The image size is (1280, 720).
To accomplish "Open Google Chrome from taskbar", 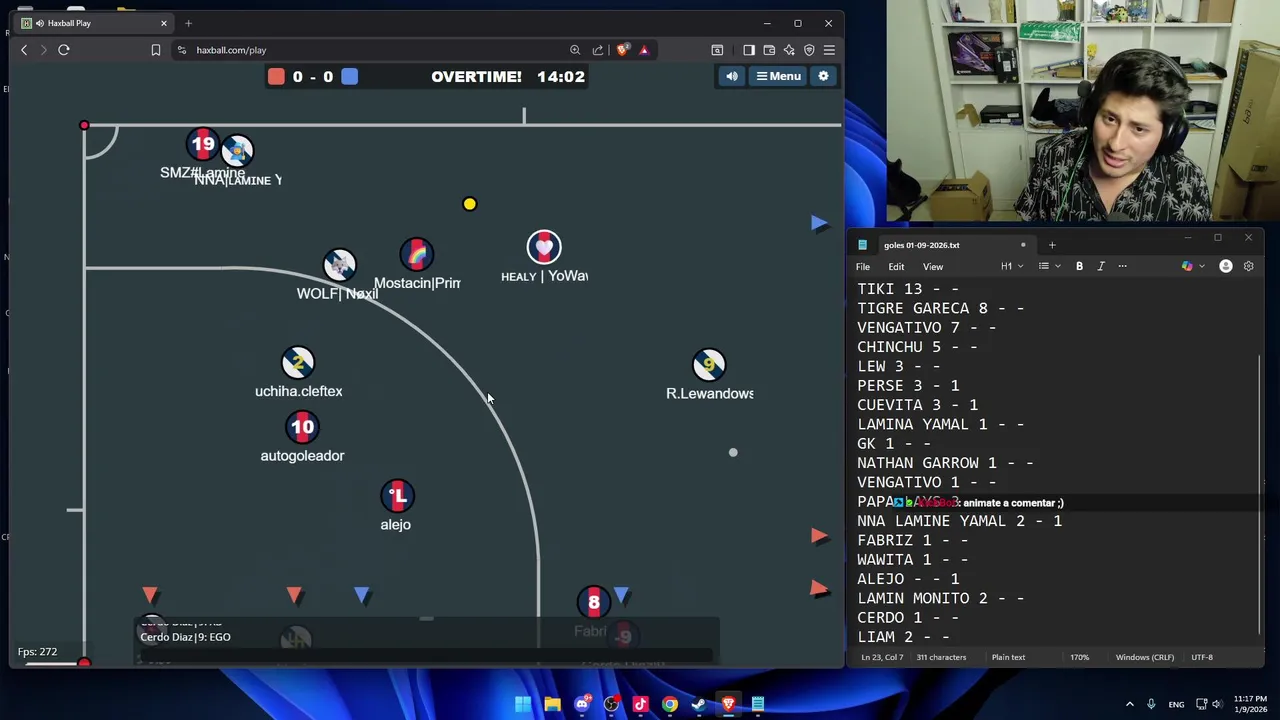I will pos(669,704).
